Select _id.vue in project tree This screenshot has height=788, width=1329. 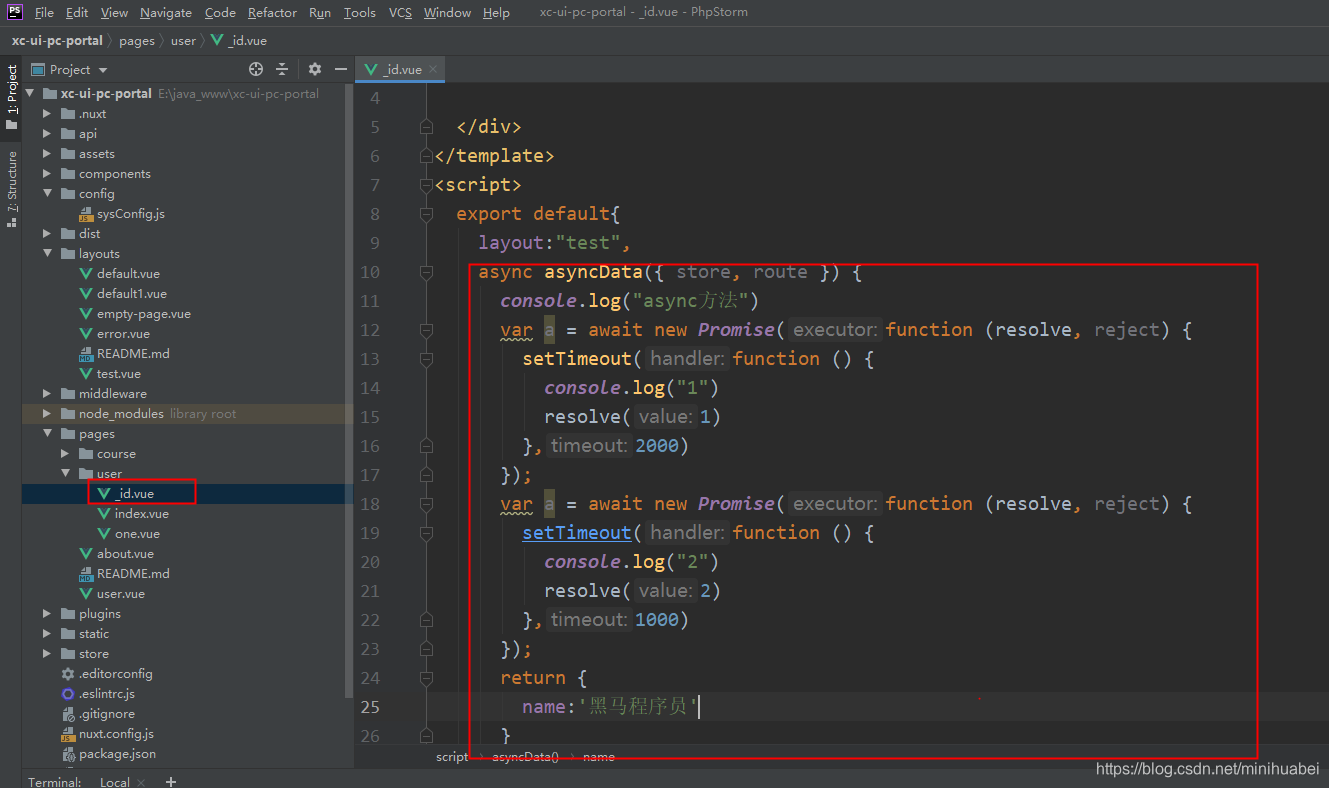[134, 493]
